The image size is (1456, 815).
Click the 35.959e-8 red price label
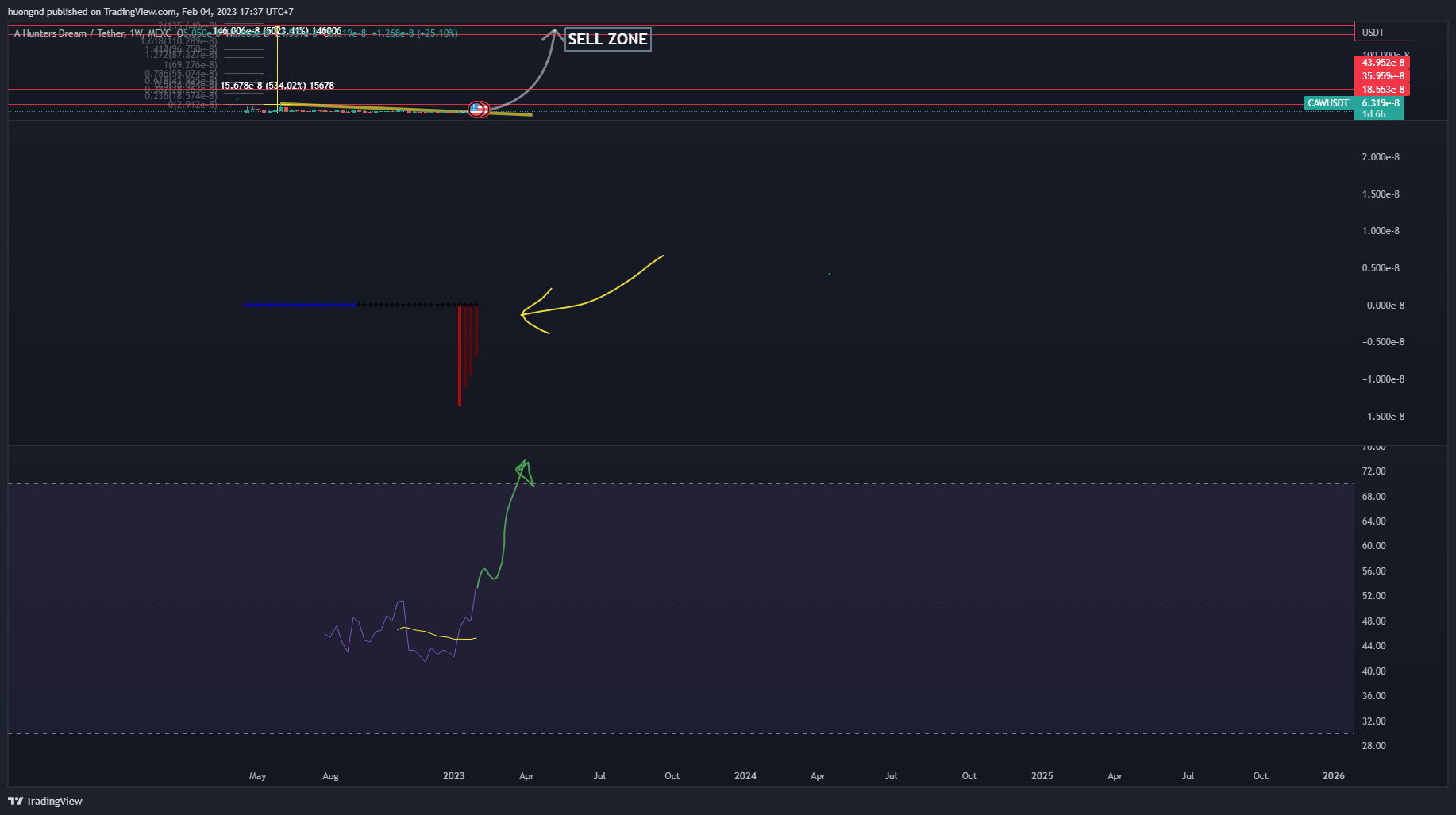coord(1382,76)
